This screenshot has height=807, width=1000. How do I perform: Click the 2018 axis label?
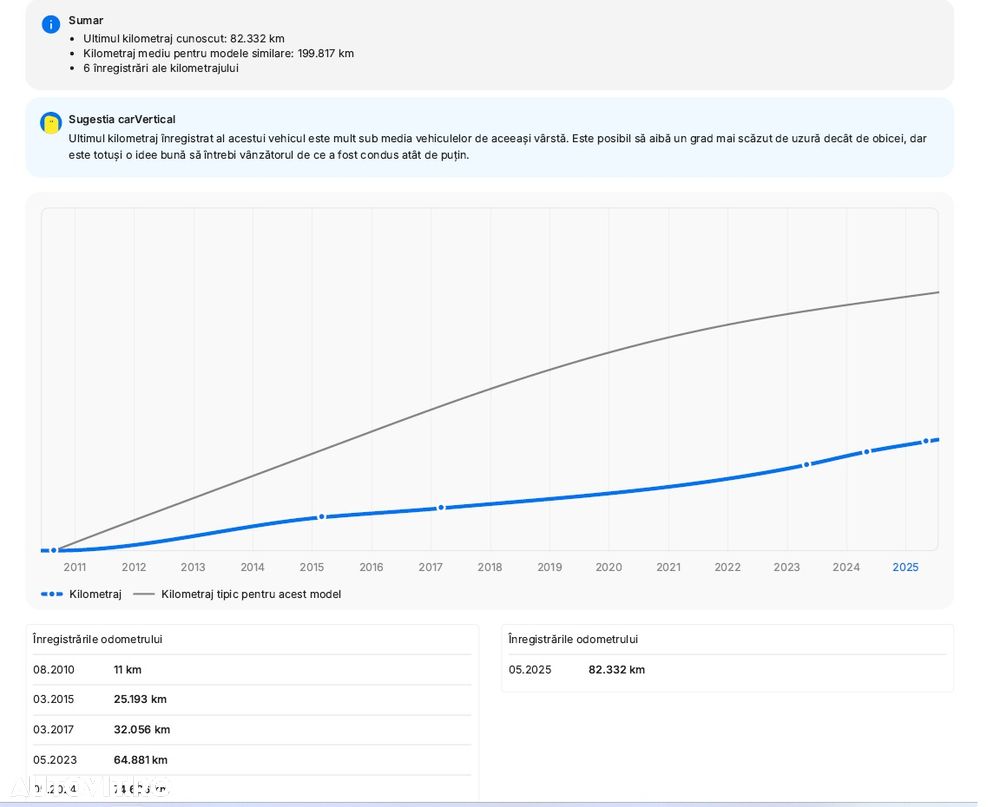point(490,567)
